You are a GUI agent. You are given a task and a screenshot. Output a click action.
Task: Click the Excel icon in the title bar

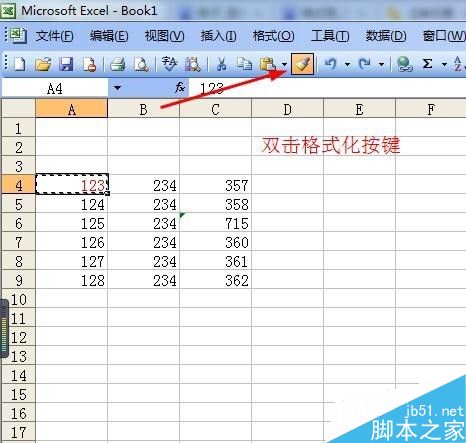(x=8, y=11)
